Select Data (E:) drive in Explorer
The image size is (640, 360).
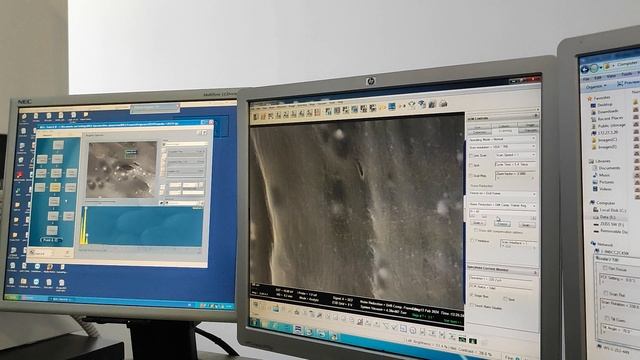coord(604,218)
